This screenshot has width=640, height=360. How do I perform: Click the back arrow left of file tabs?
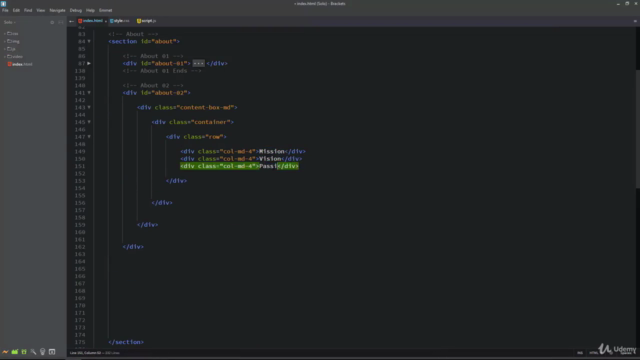point(71,21)
